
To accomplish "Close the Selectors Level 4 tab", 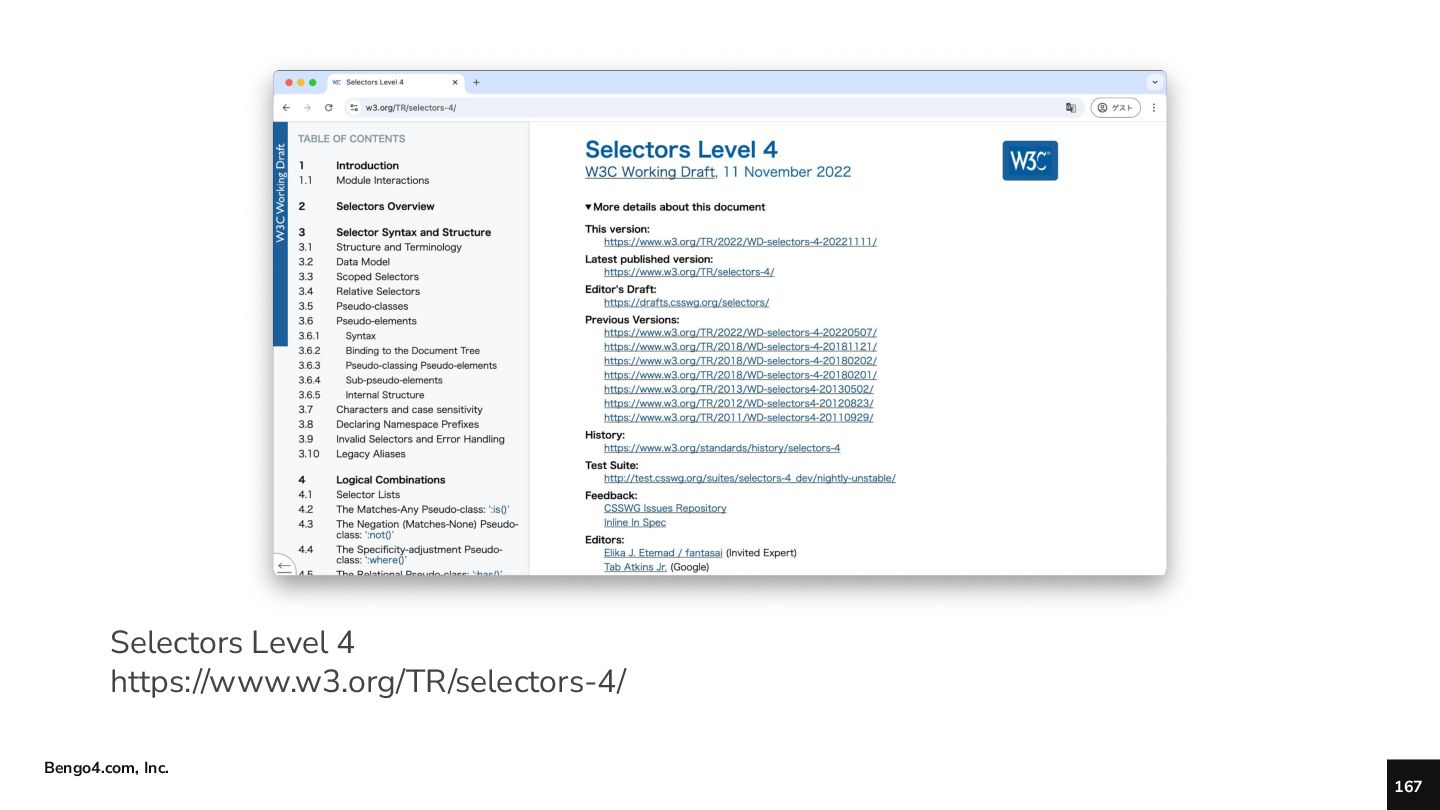I will (x=455, y=82).
